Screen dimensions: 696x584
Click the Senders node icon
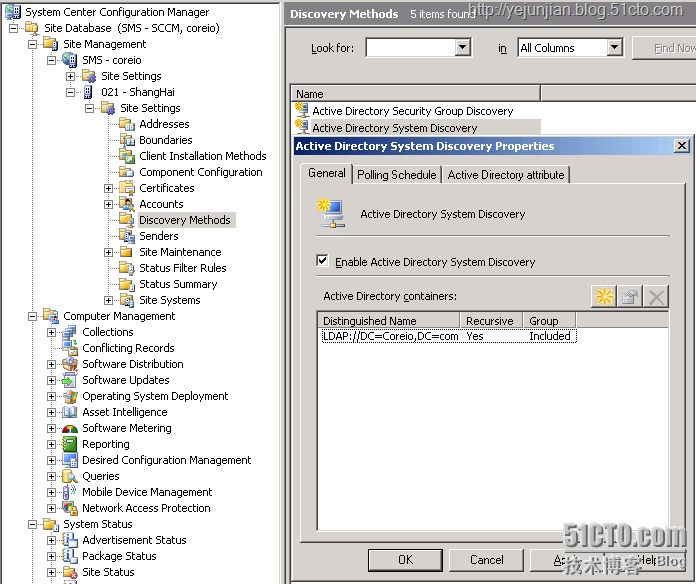[127, 236]
